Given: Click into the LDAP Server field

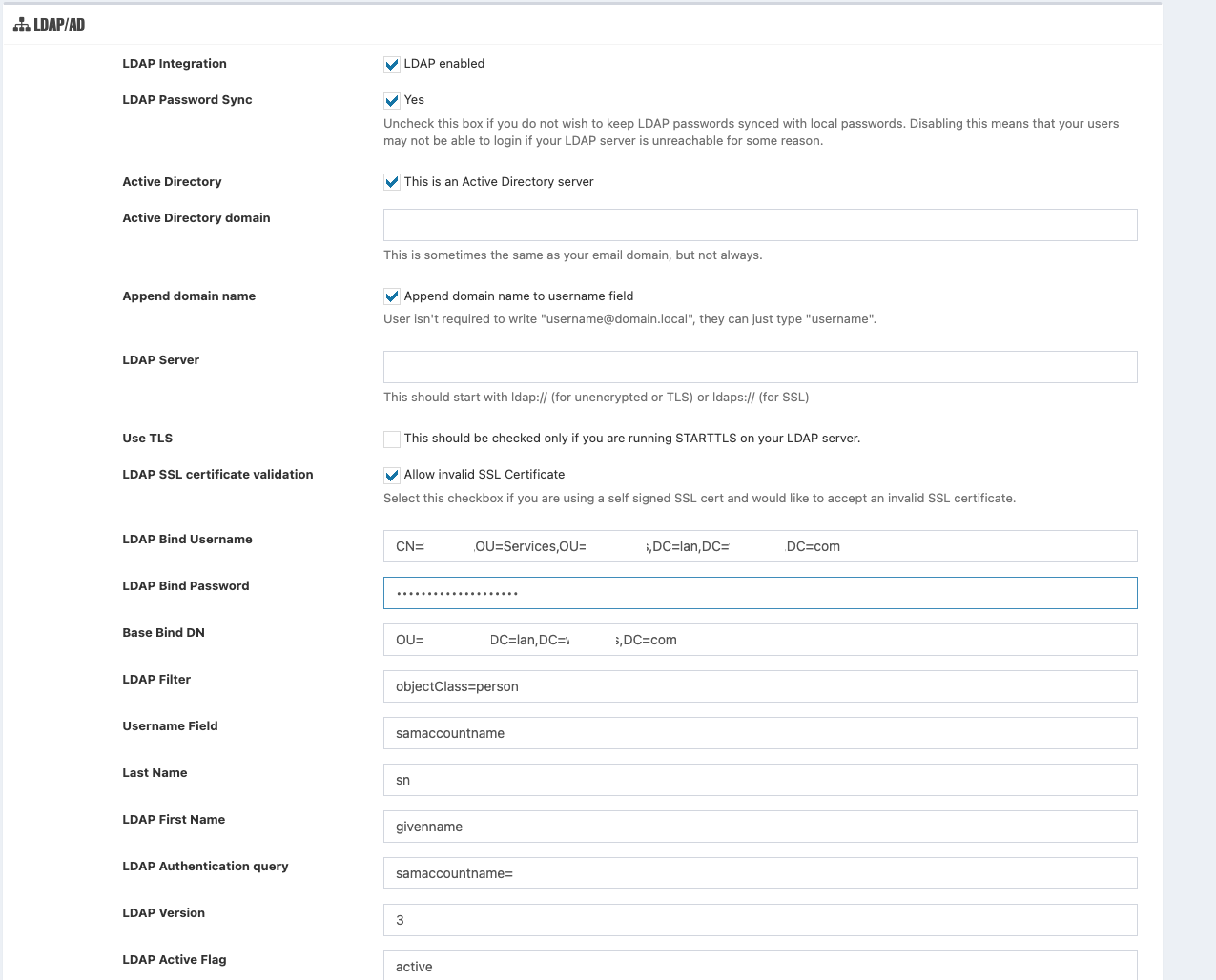Looking at the screenshot, I should click(760, 367).
